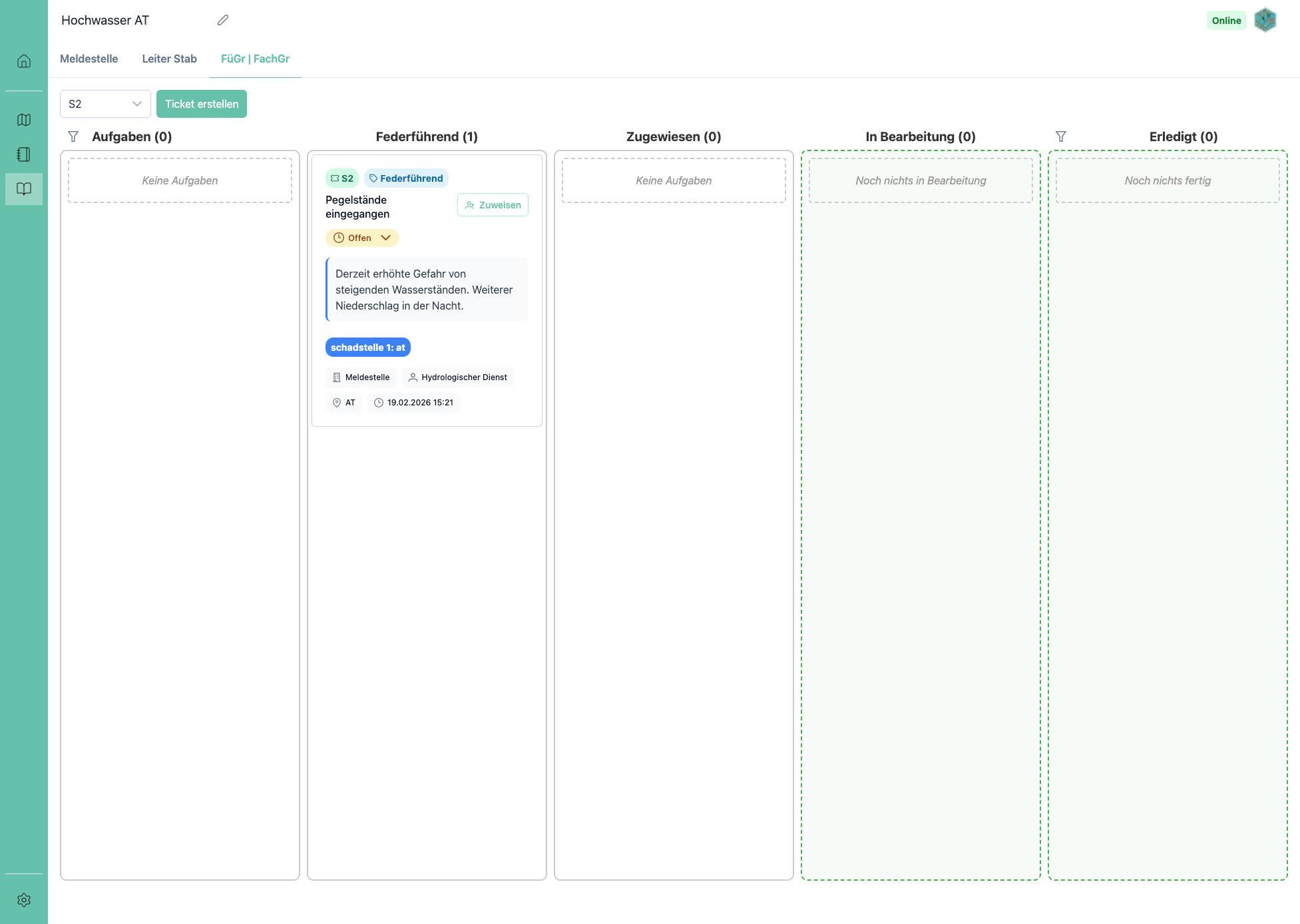Click the user avatar at top right
Image resolution: width=1300 pixels, height=924 pixels.
1265,20
